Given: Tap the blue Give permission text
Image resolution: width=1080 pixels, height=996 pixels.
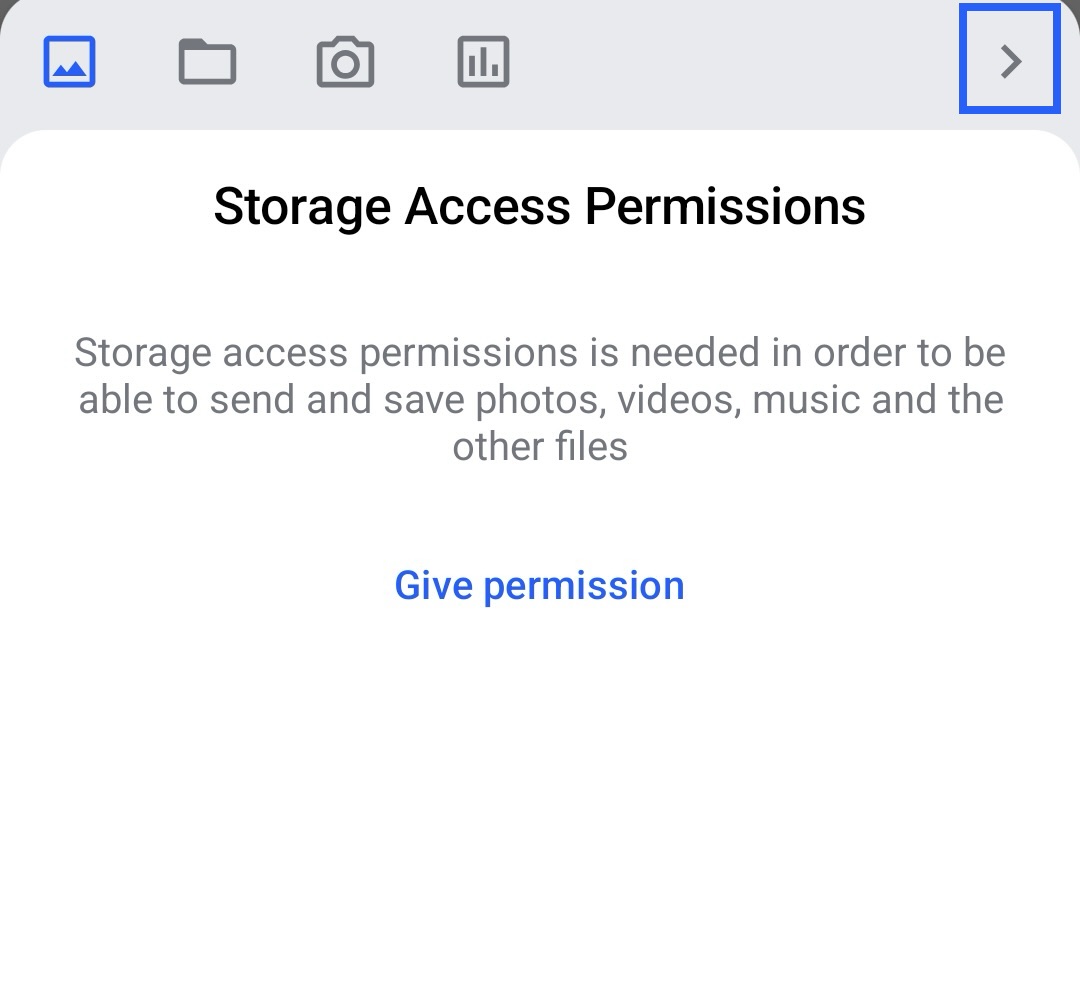Looking at the screenshot, I should click(539, 585).
